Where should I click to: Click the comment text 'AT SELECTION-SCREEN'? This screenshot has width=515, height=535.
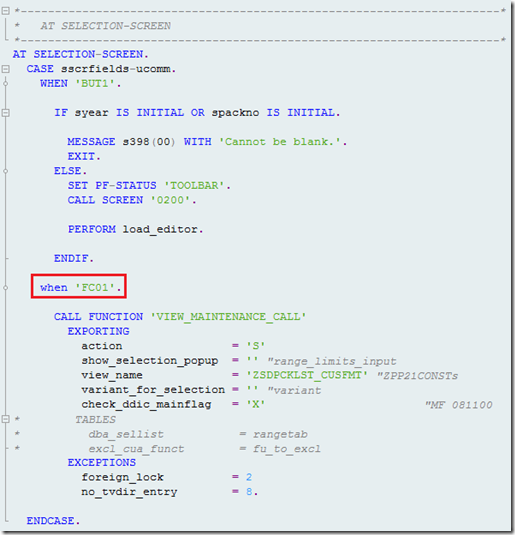pos(105,26)
